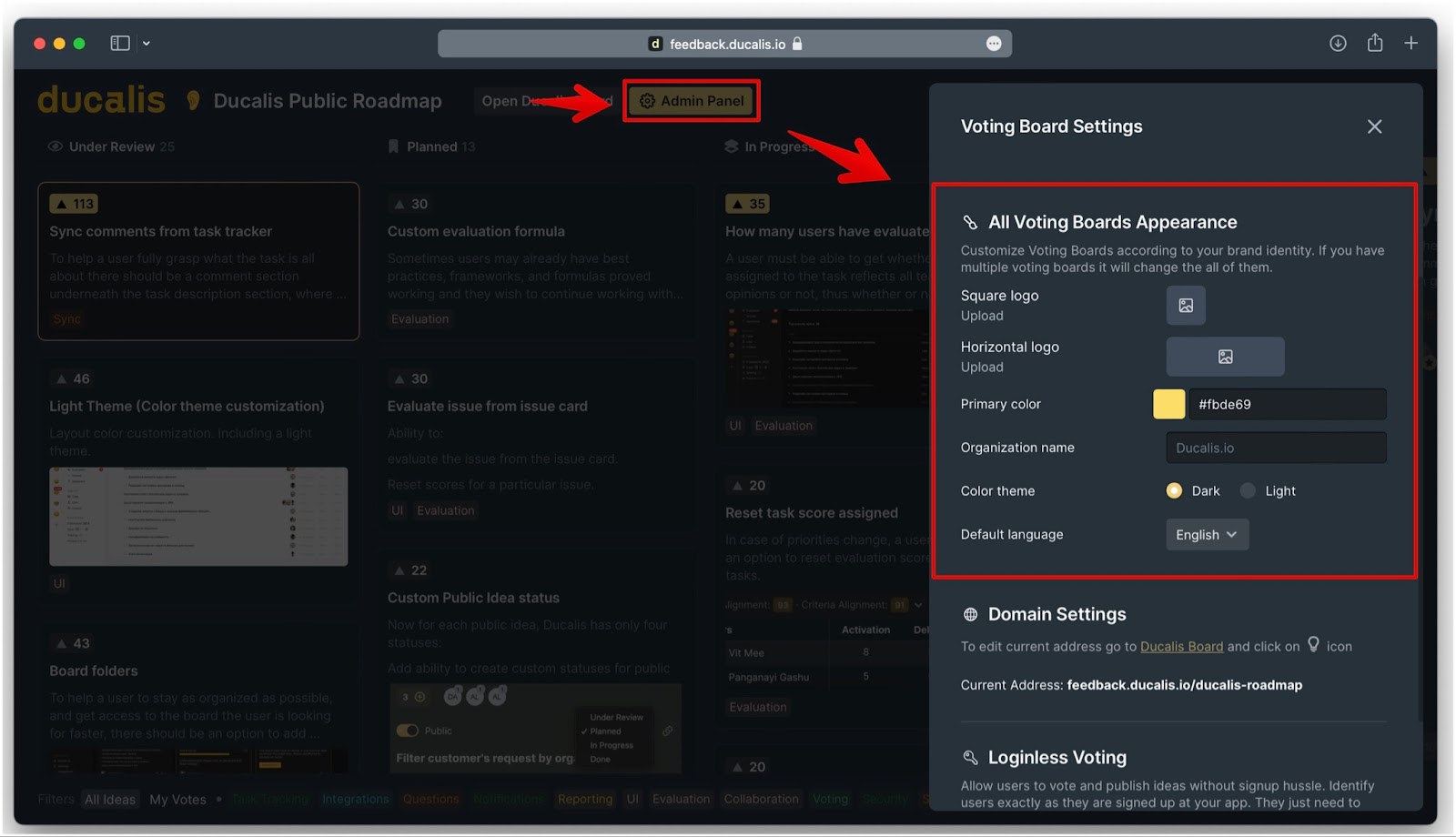
Task: Click the Under Review column header
Action: point(111,146)
